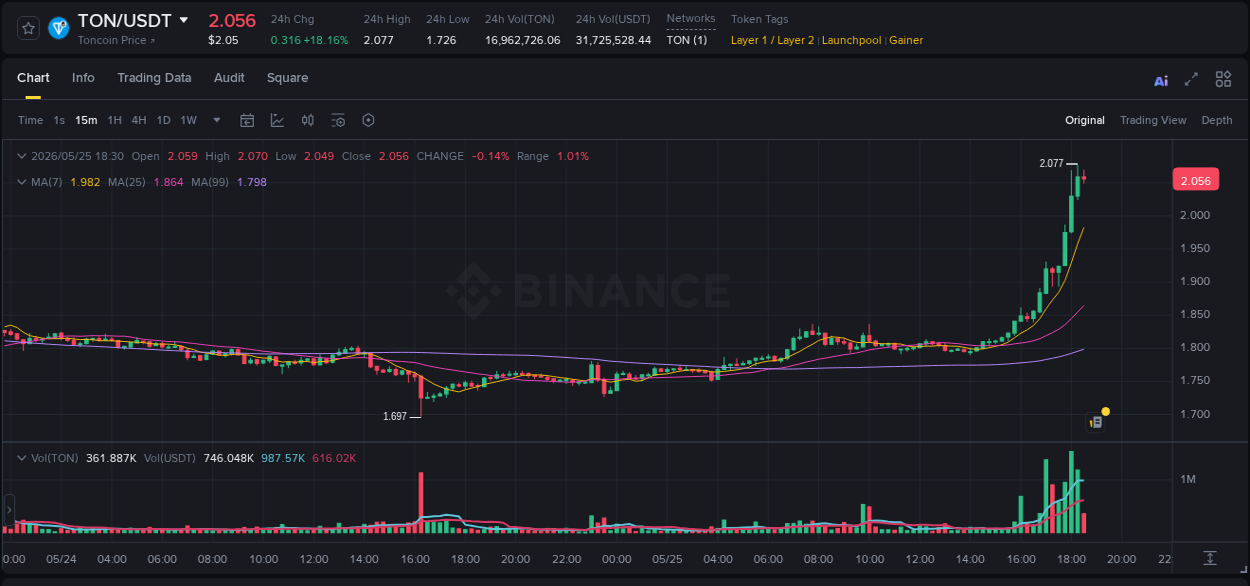The width and height of the screenshot is (1250, 586).
Task: Select the 1W interval
Action: tap(188, 120)
